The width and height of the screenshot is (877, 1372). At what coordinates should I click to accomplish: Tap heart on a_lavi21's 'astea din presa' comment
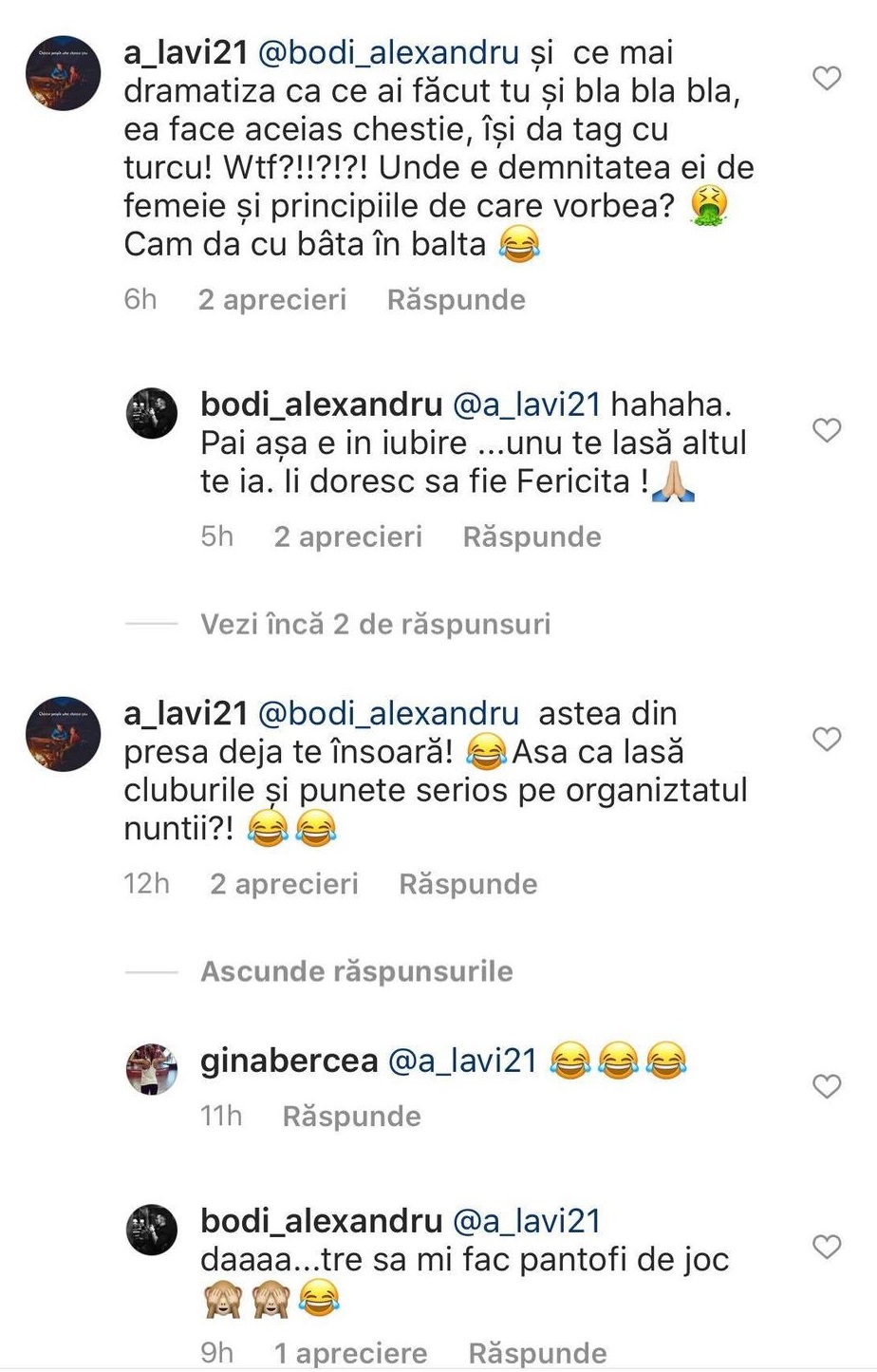(x=828, y=739)
